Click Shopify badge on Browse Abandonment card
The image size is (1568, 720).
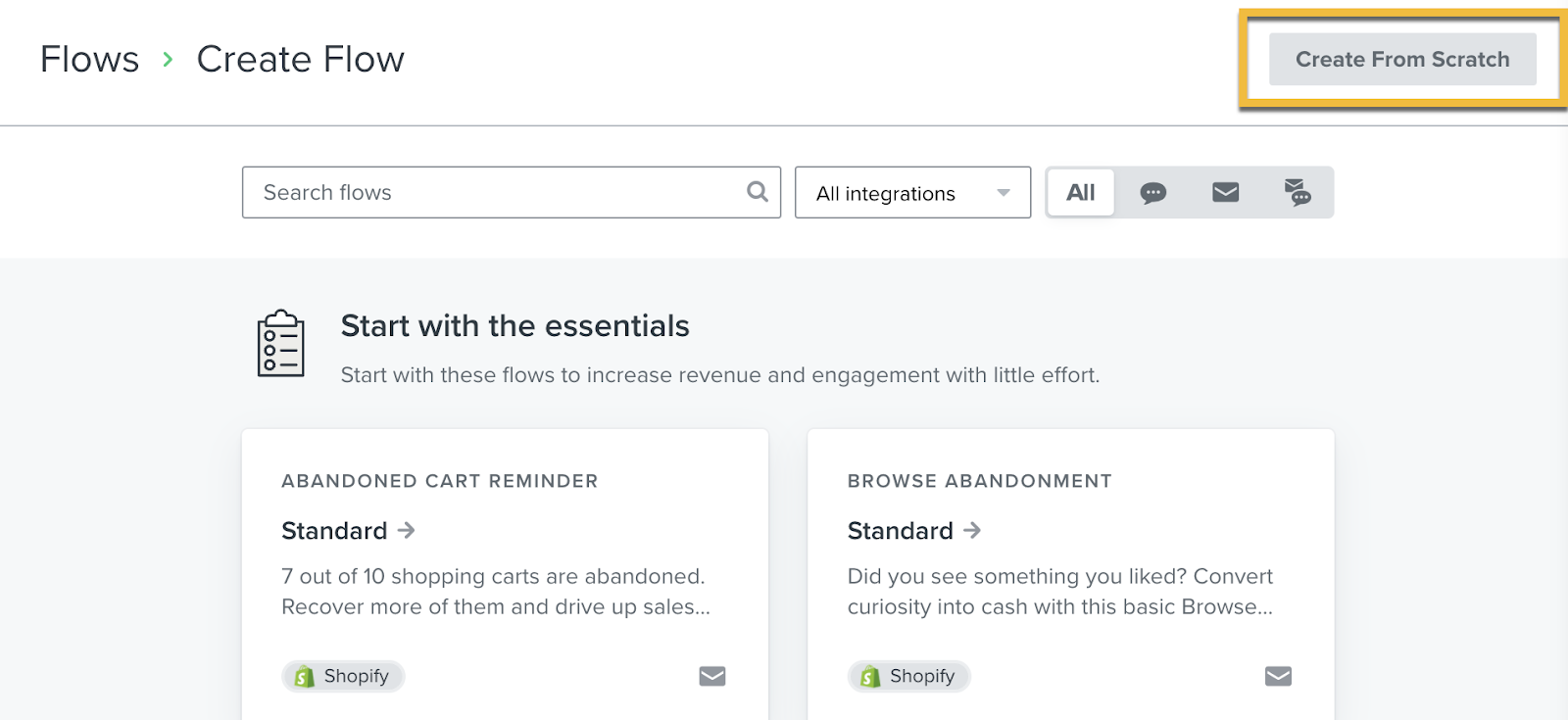pyautogui.click(x=908, y=676)
